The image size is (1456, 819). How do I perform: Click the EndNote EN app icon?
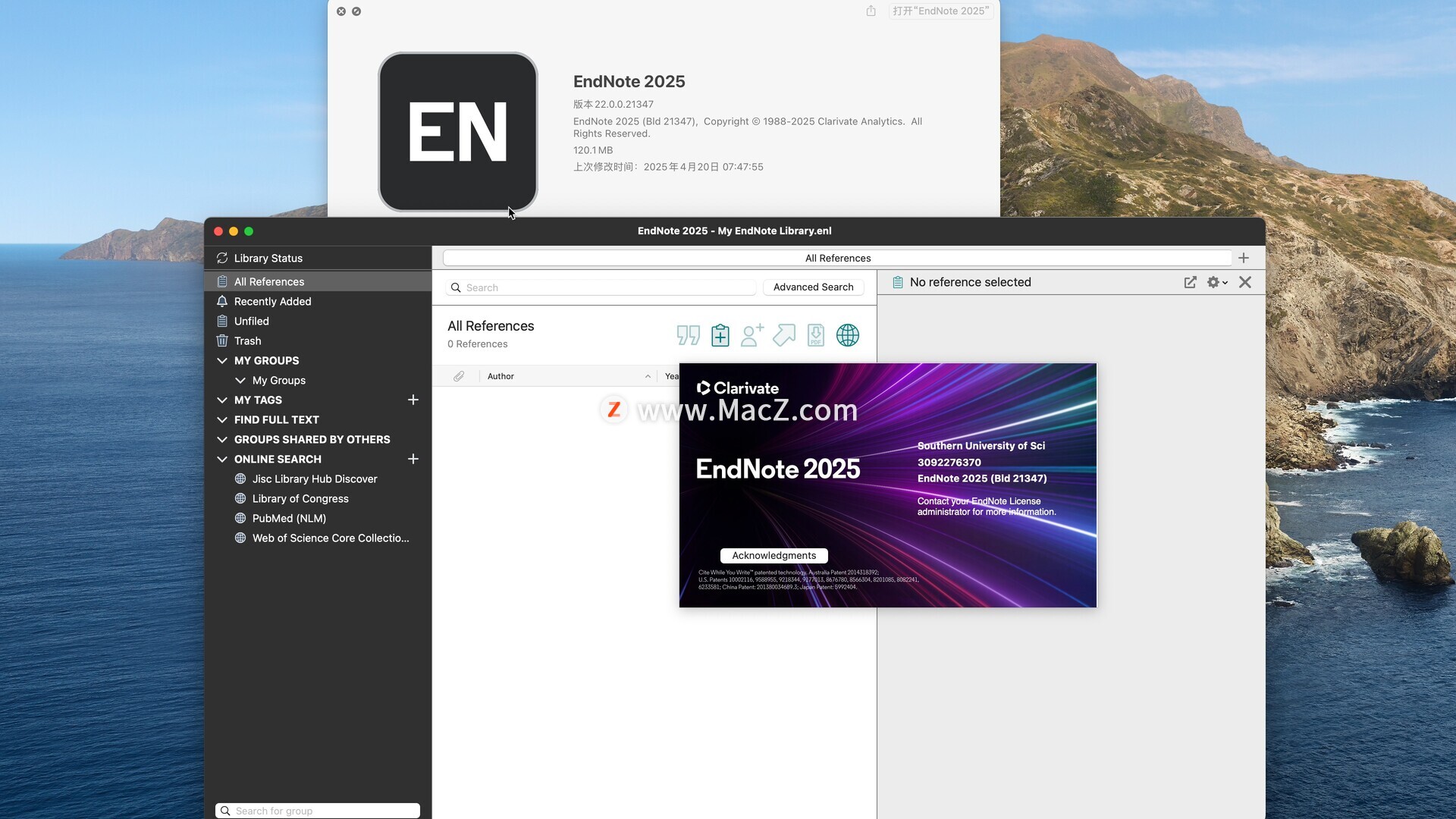(458, 132)
